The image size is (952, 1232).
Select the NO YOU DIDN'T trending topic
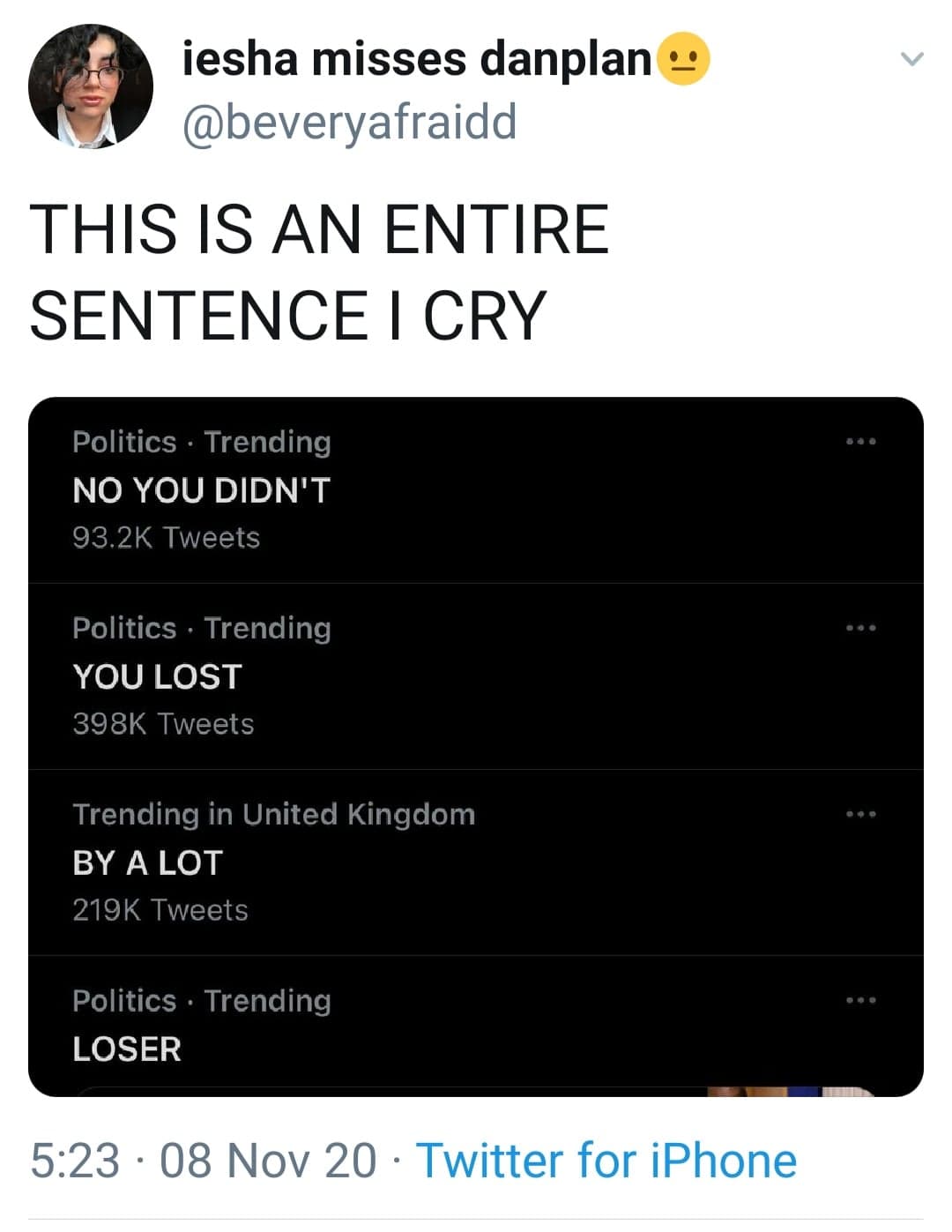[201, 490]
